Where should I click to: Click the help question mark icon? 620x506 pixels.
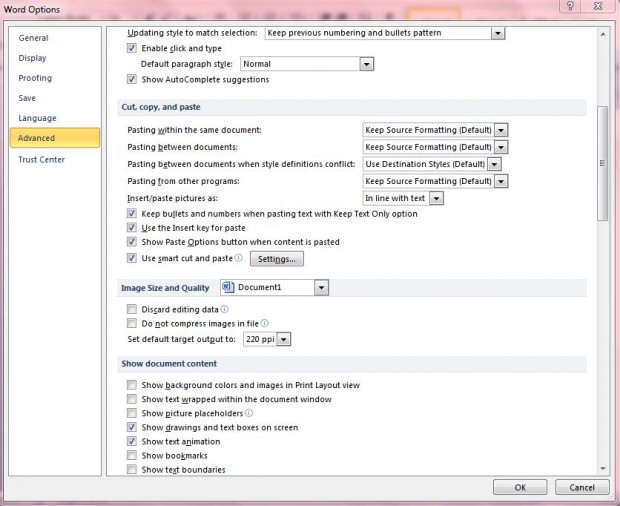(x=570, y=6)
